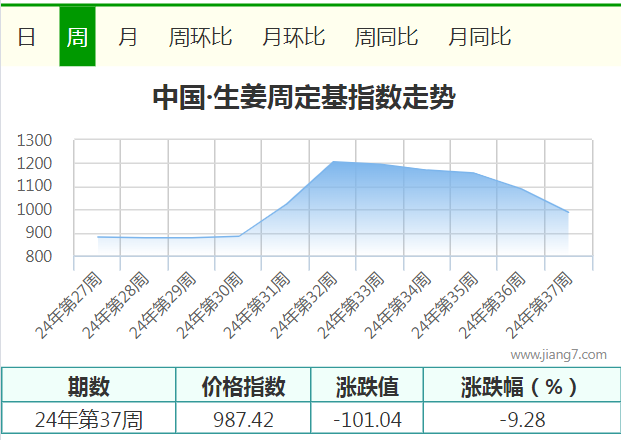Click x-axis label 24年第35周

point(445,306)
